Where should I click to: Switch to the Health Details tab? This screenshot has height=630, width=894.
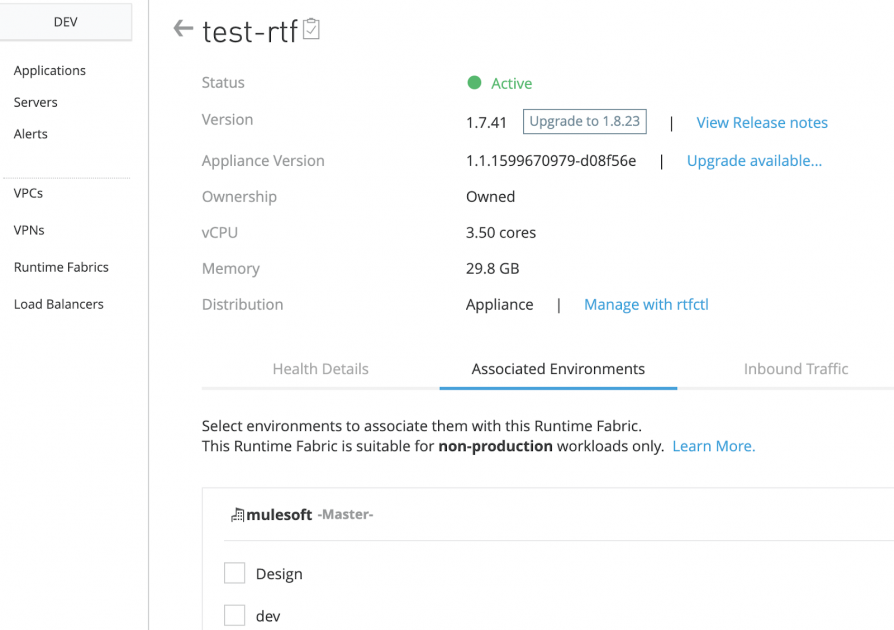(x=320, y=369)
